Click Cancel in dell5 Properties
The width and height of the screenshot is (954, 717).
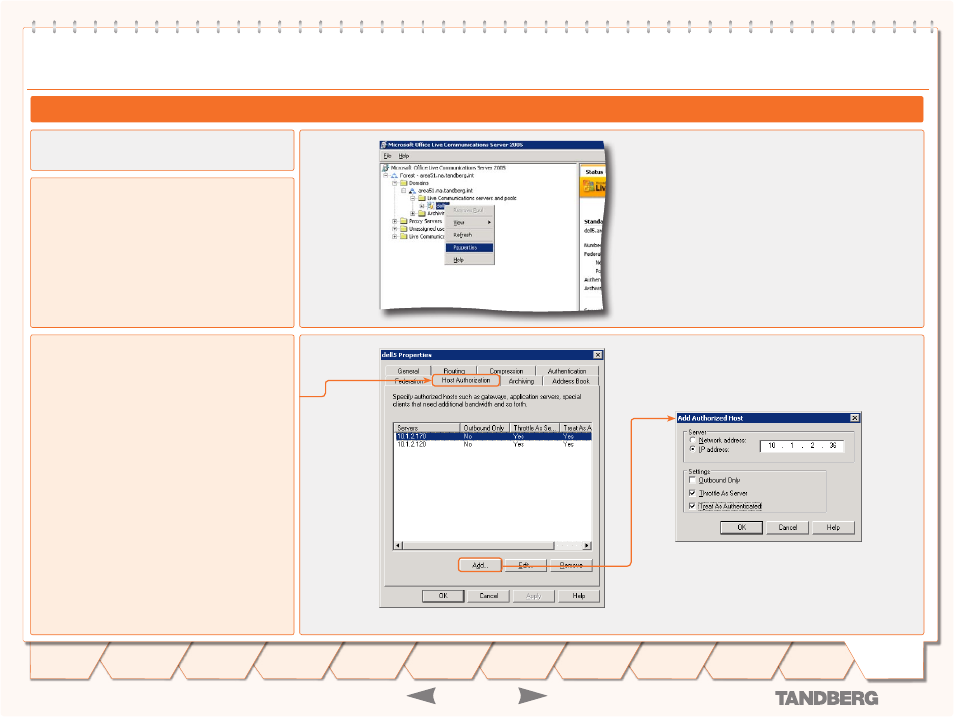pos(489,596)
